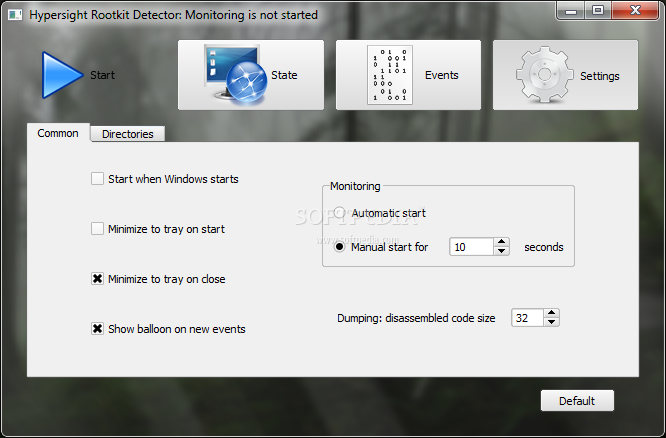
Task: Maximize the Hypersight window
Action: [x=598, y=11]
